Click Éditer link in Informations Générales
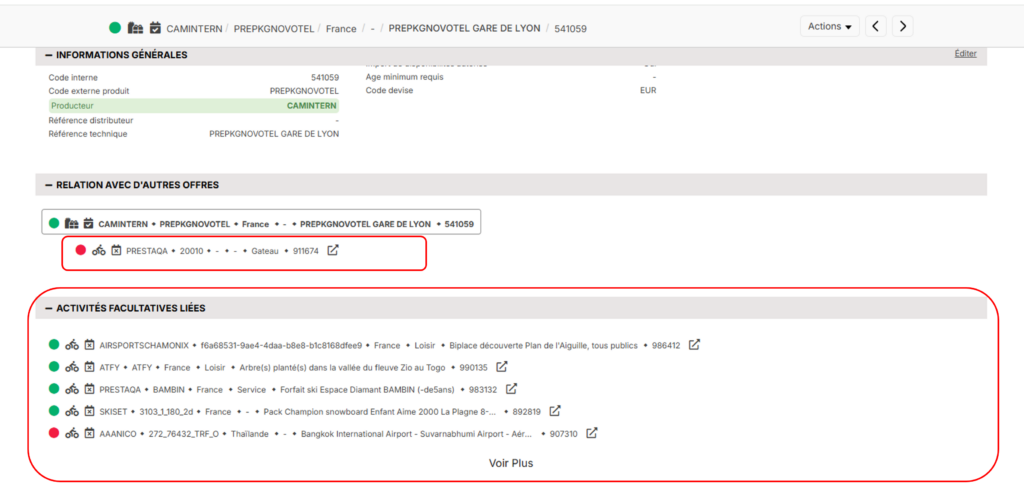Image resolution: width=1024 pixels, height=489 pixels. (965, 54)
